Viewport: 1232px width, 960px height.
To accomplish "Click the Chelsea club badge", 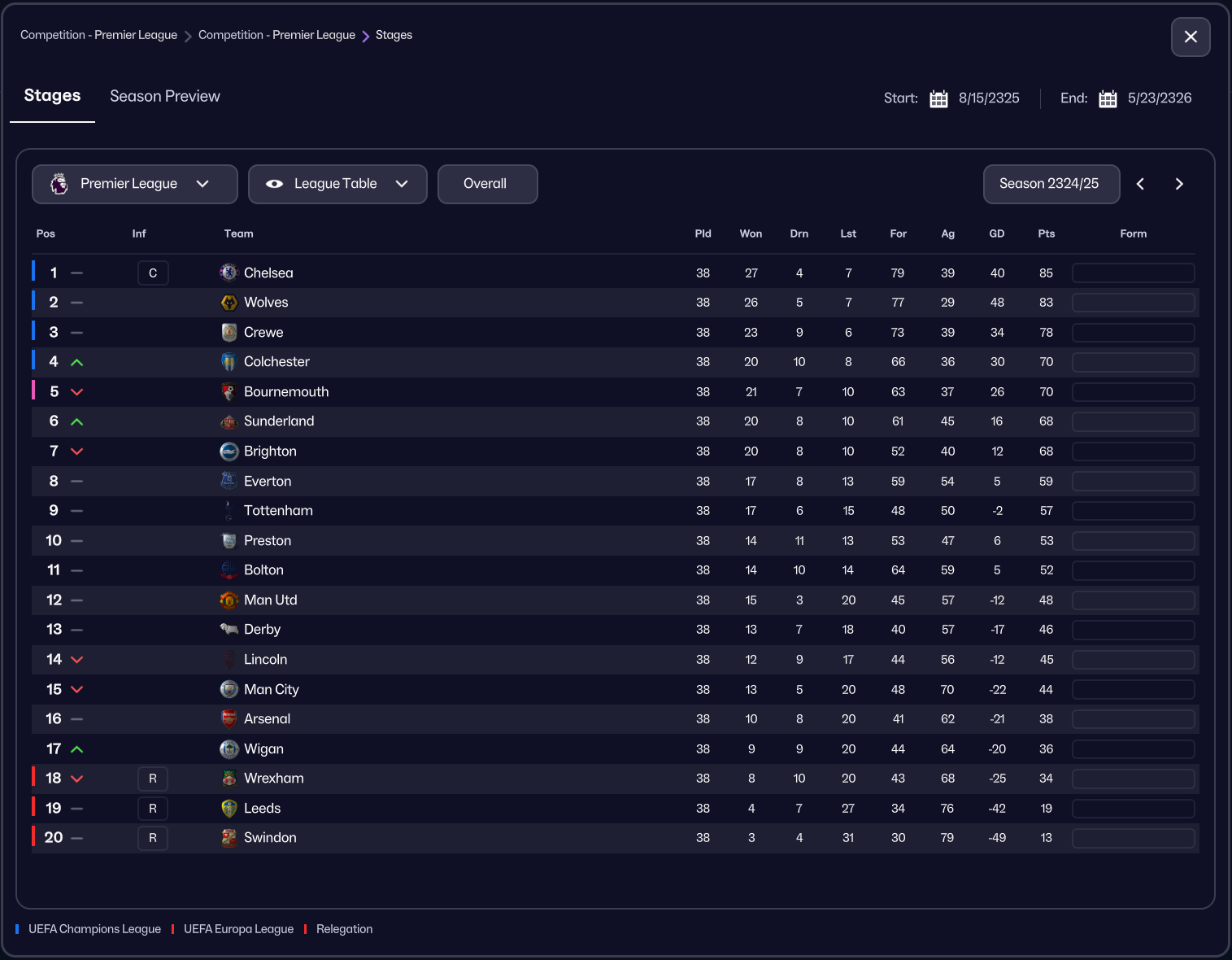I will pyautogui.click(x=229, y=273).
